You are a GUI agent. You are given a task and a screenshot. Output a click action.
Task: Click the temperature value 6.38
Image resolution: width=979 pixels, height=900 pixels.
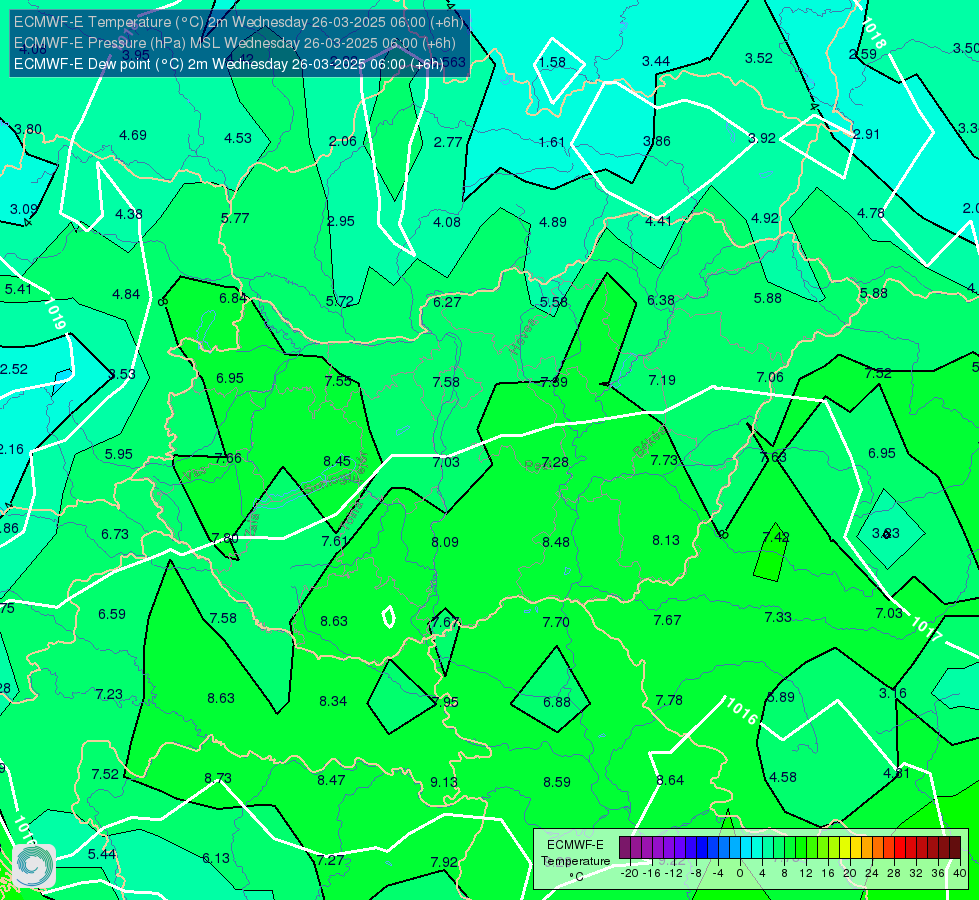click(x=661, y=300)
